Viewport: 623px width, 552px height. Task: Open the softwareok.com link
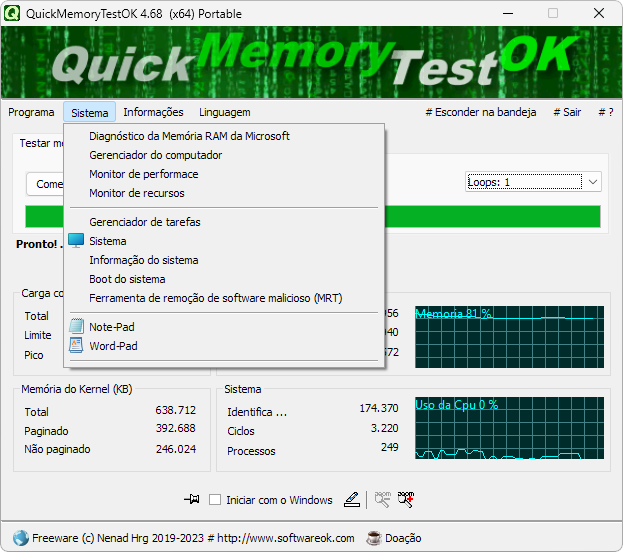[286, 538]
